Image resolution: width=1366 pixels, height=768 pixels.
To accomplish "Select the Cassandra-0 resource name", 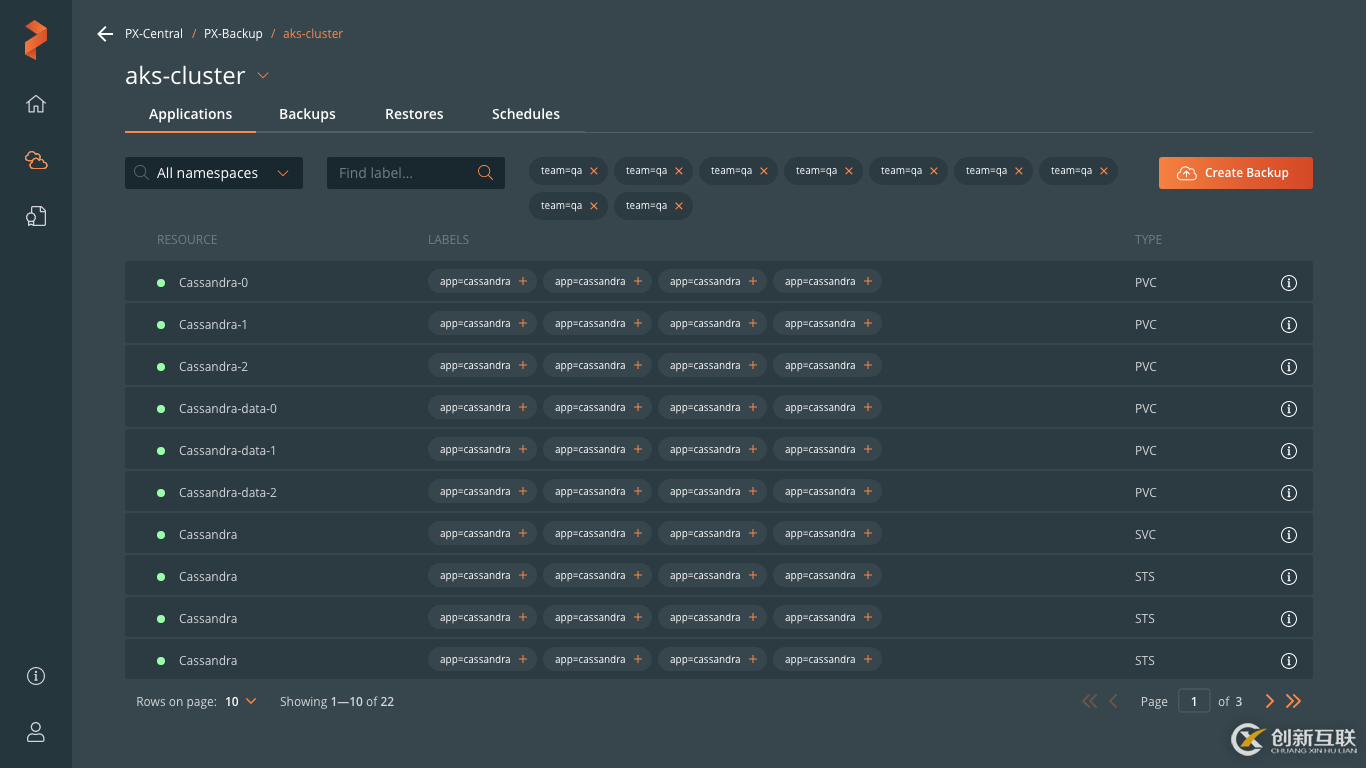I will (x=213, y=283).
